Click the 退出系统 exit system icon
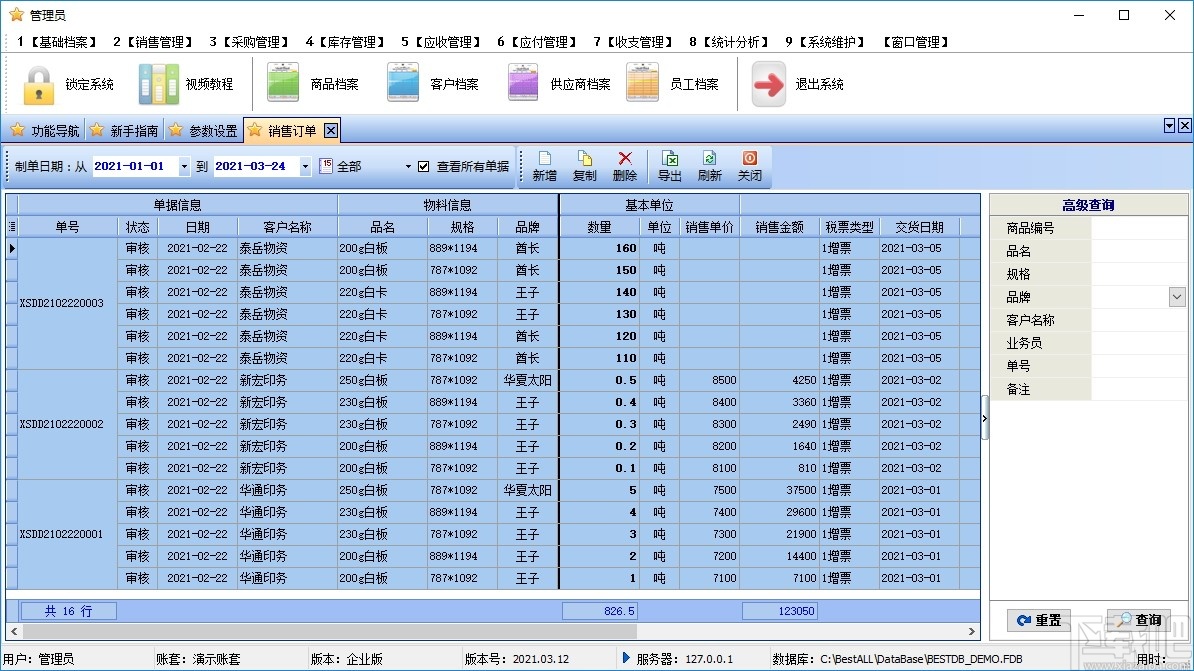The width and height of the screenshot is (1194, 671). 767,85
